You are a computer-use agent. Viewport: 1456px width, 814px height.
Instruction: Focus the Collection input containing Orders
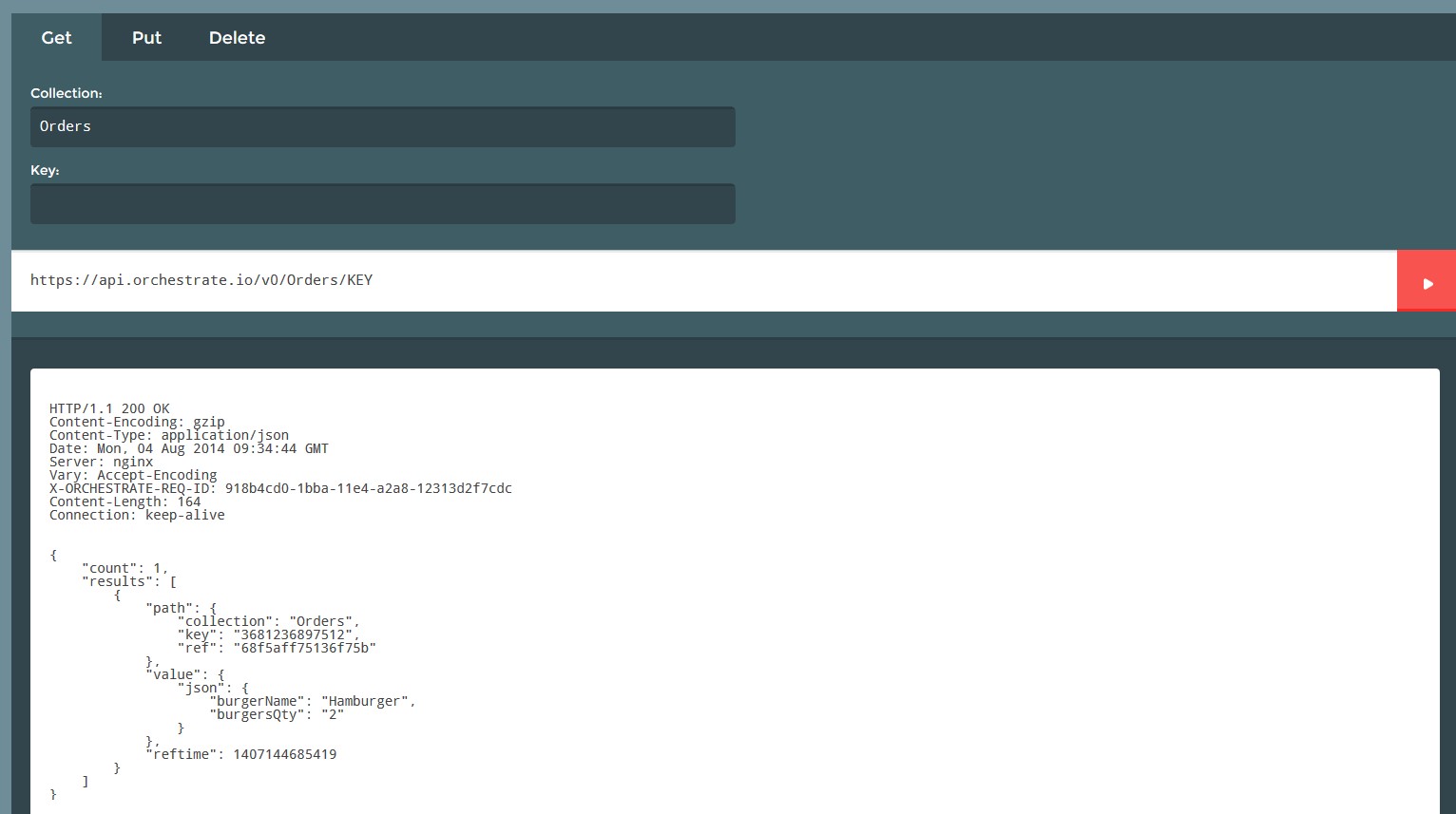tap(382, 126)
